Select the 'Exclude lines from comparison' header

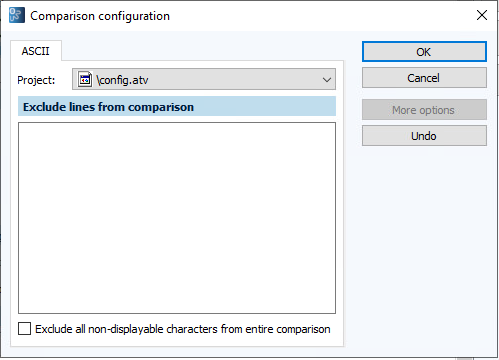click(177, 107)
